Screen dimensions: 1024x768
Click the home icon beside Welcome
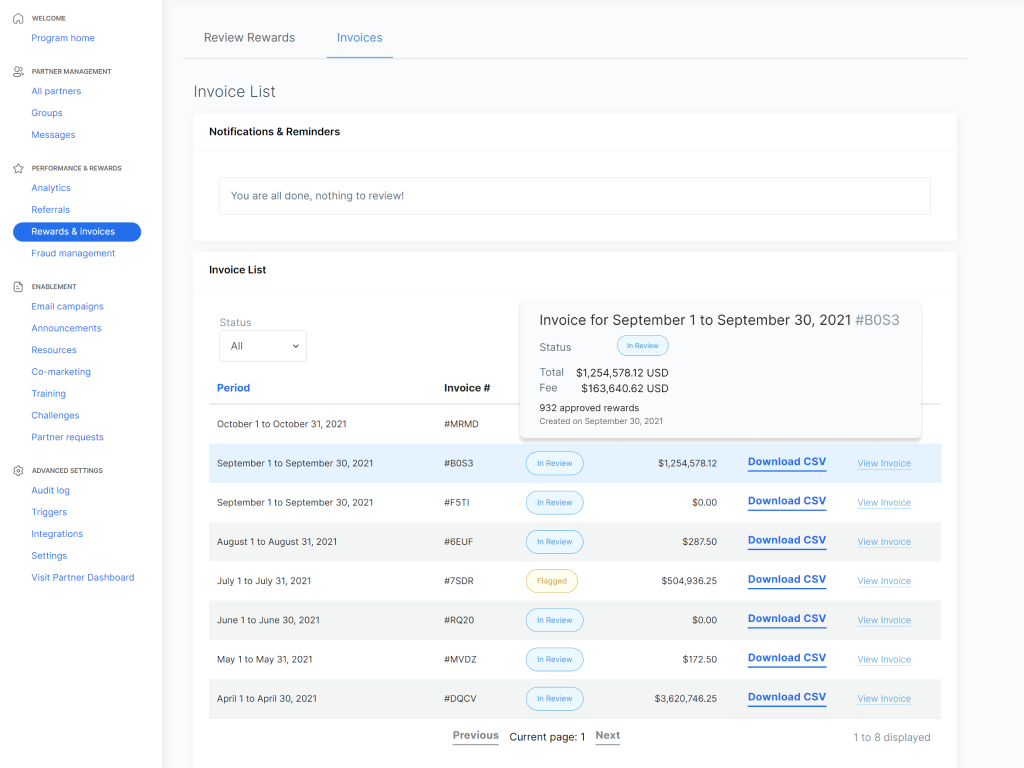click(x=18, y=18)
